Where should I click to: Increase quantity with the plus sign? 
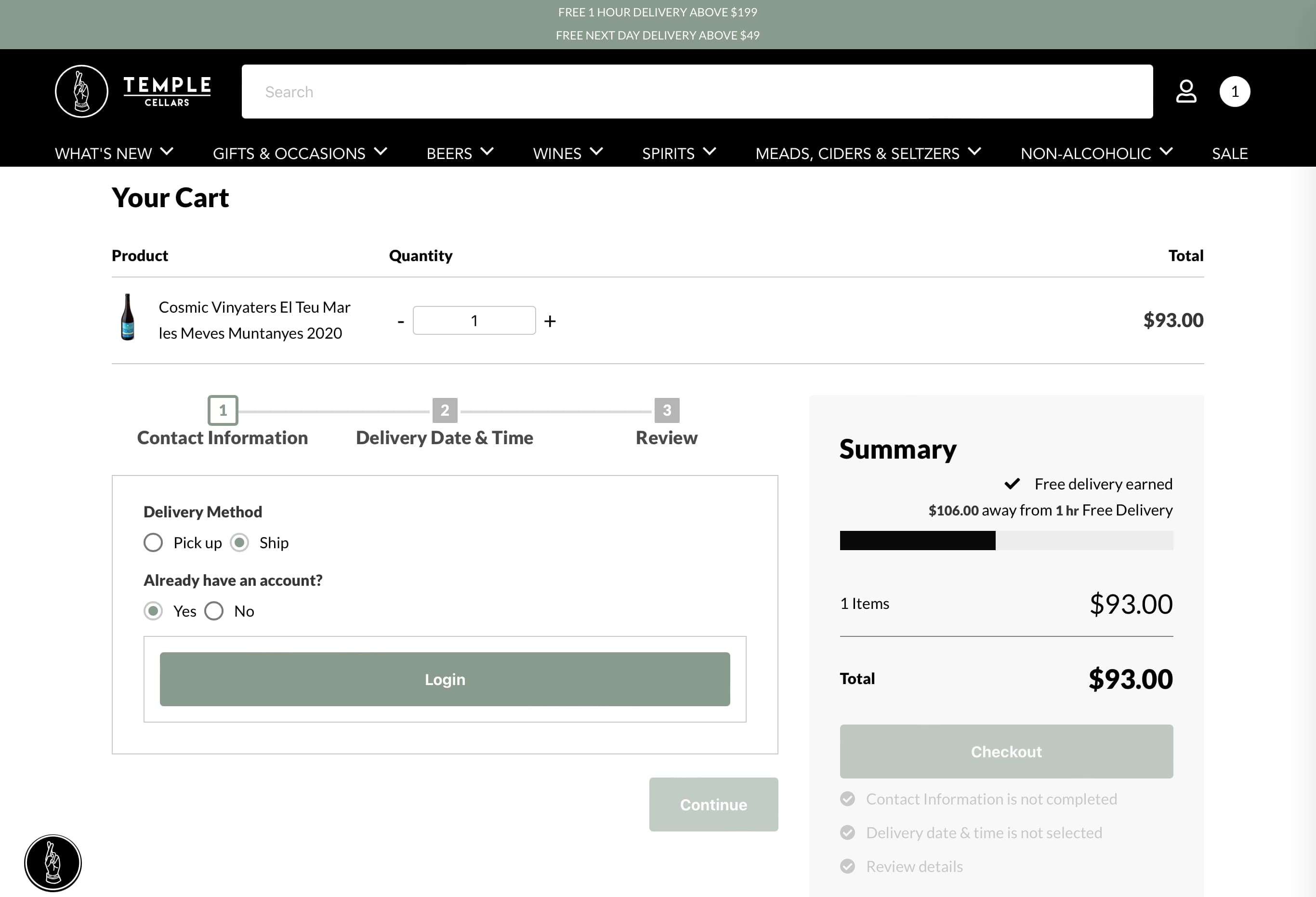tap(549, 321)
